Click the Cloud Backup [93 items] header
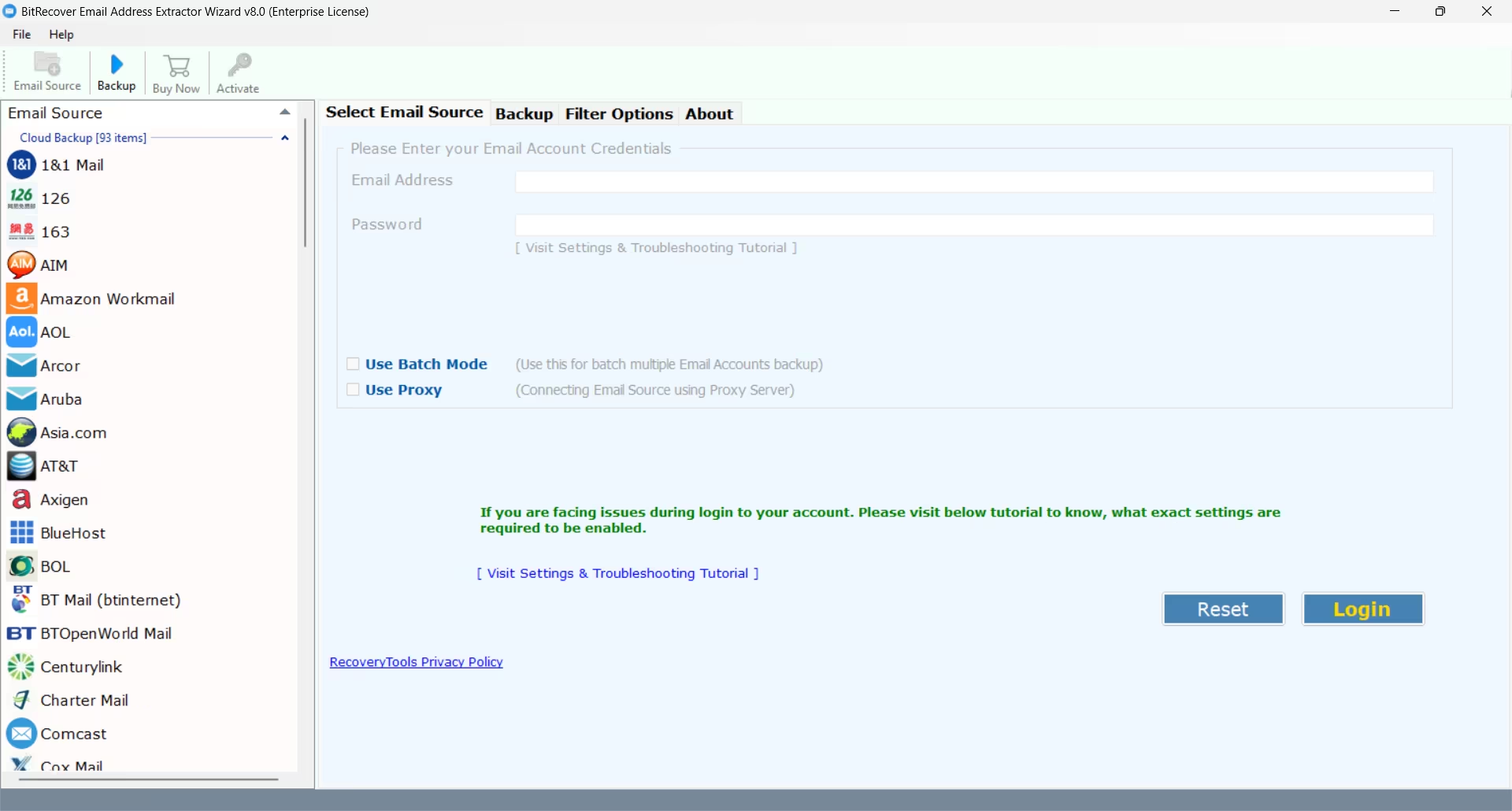This screenshot has width=1512, height=811. coord(83,138)
